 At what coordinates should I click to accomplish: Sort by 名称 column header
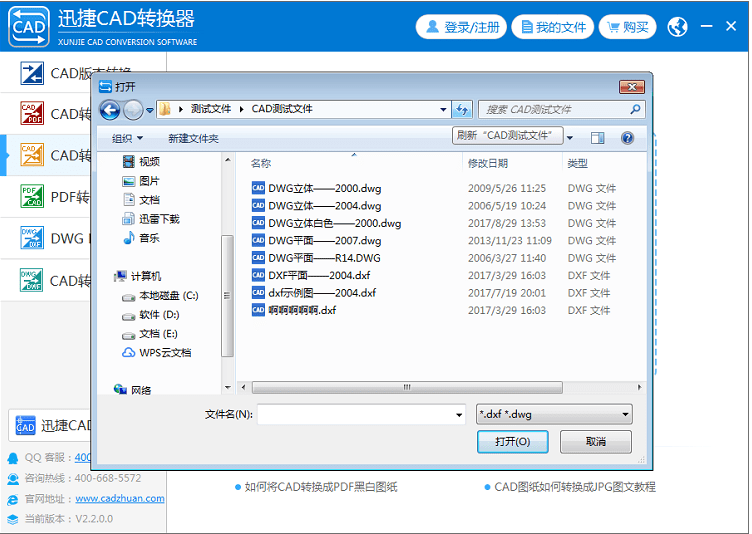261,164
